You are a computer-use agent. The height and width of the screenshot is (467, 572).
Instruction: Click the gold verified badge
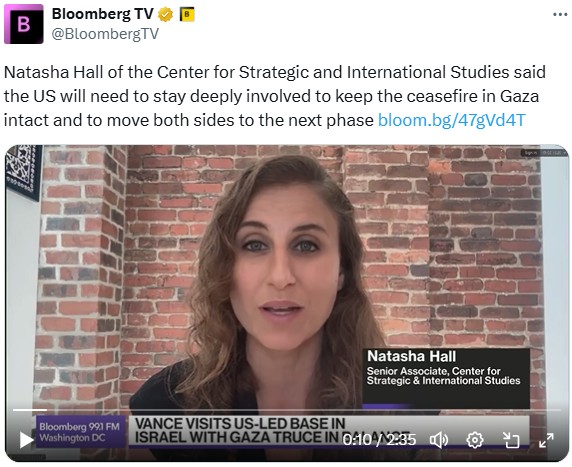165,15
